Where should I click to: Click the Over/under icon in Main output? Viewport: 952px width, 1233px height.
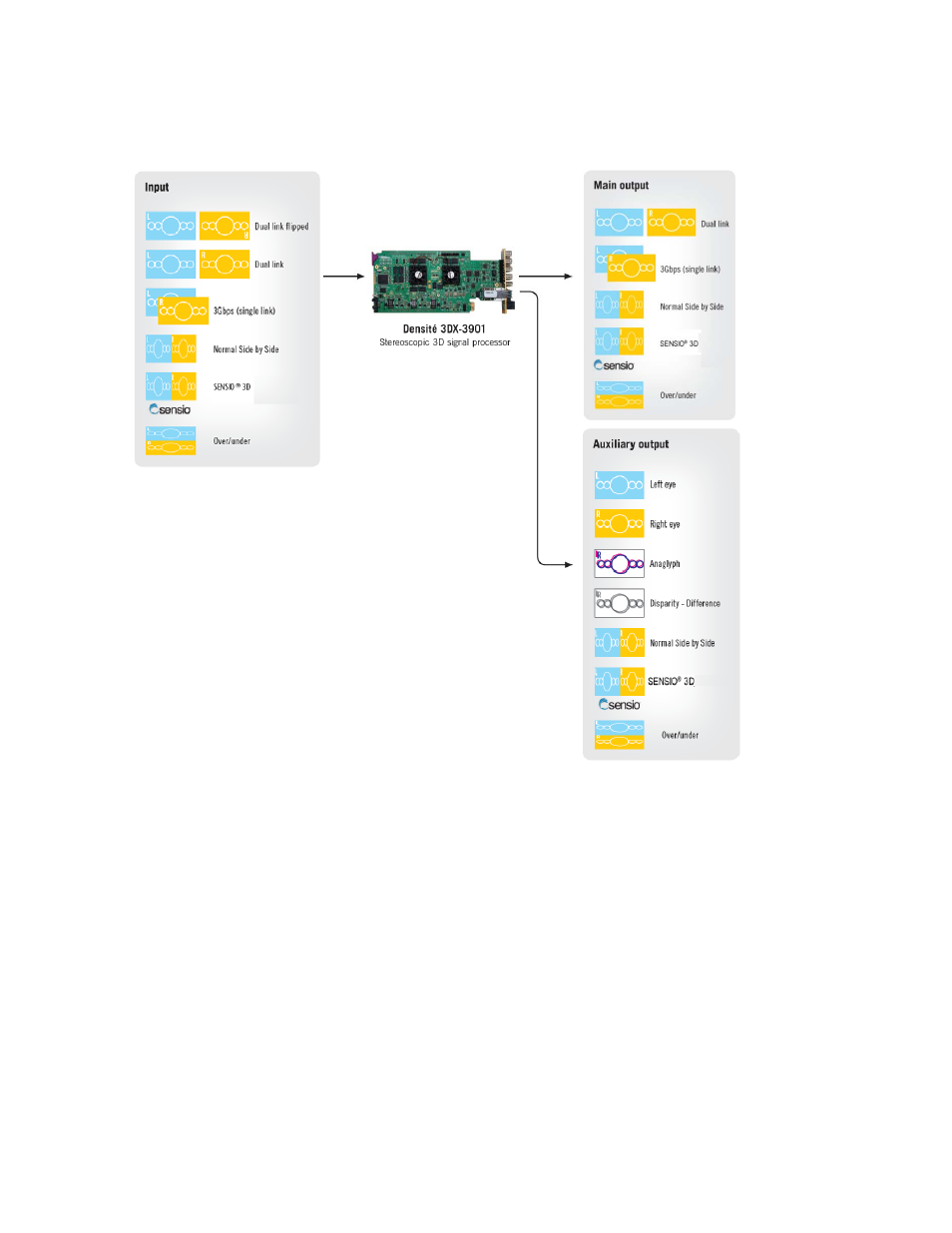619,394
